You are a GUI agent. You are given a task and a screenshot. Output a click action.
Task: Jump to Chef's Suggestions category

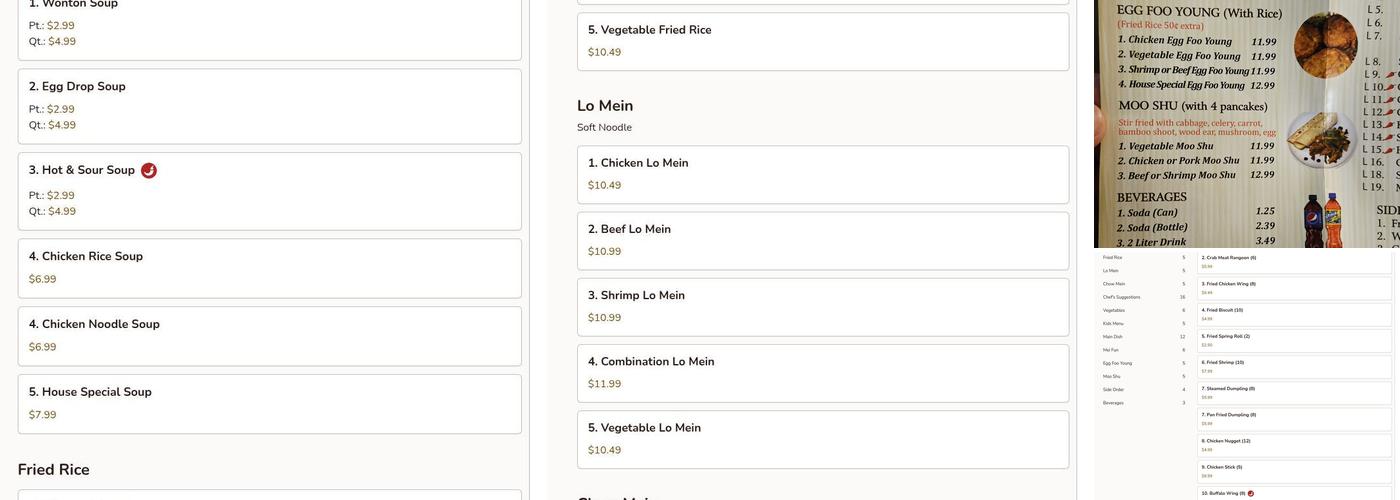[1121, 297]
